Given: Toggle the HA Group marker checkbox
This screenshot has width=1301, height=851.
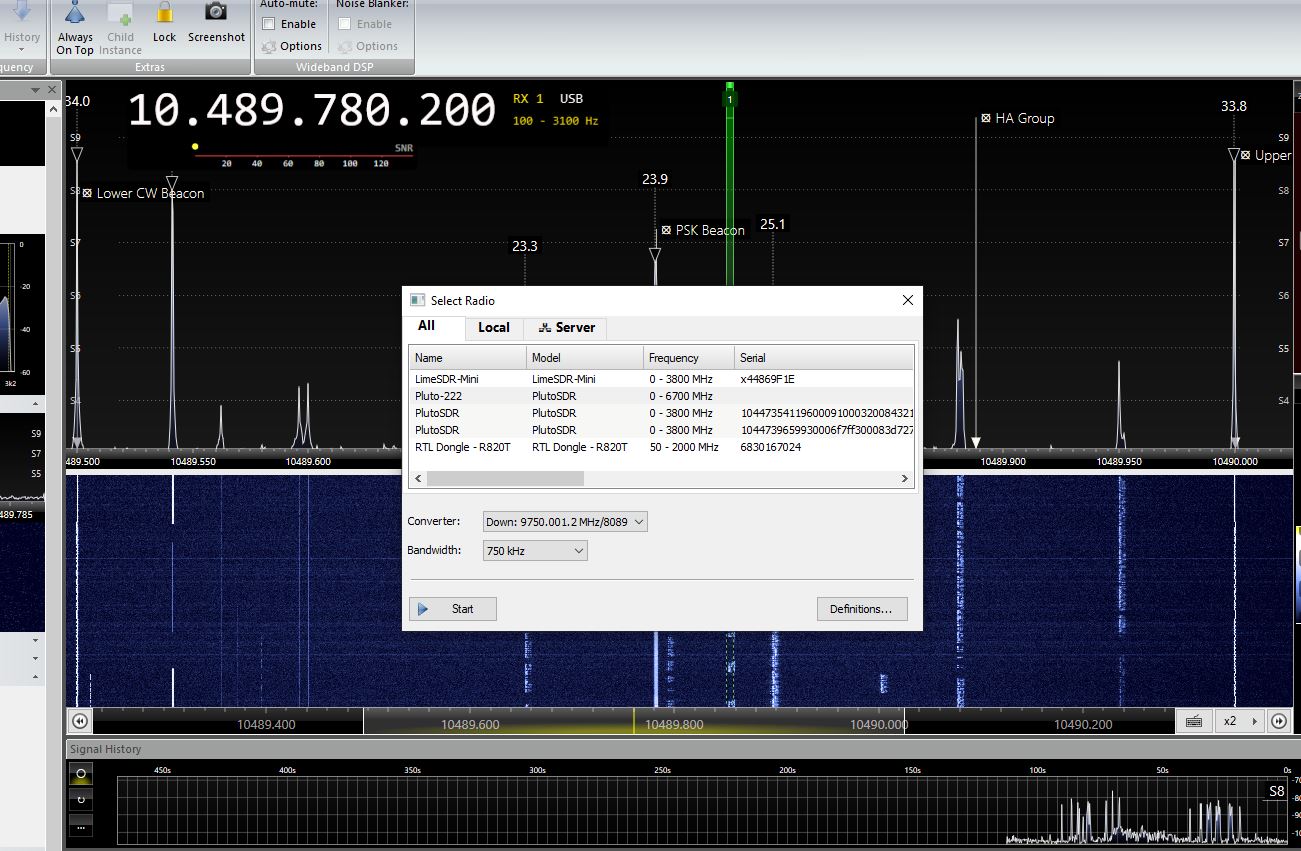Looking at the screenshot, I should pyautogui.click(x=986, y=118).
